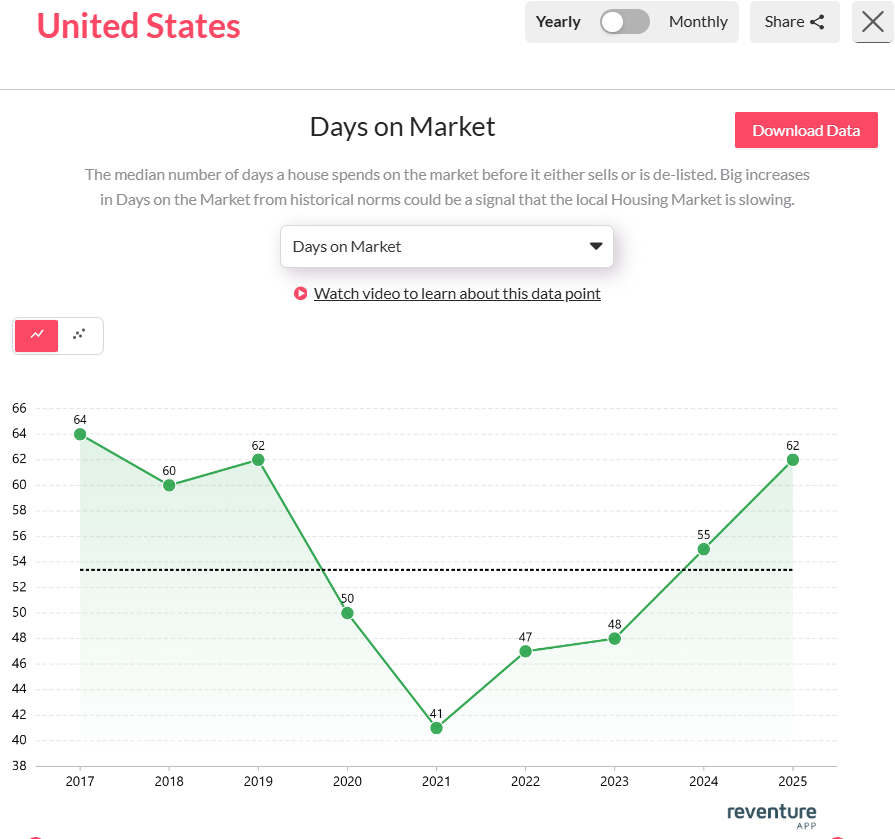
Task: Toggle the Yearly/Monthly switch
Action: 624,22
